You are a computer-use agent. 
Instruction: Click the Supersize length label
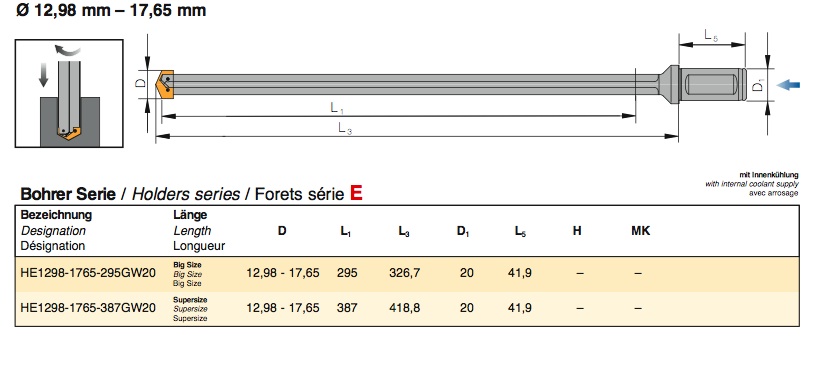click(190, 309)
